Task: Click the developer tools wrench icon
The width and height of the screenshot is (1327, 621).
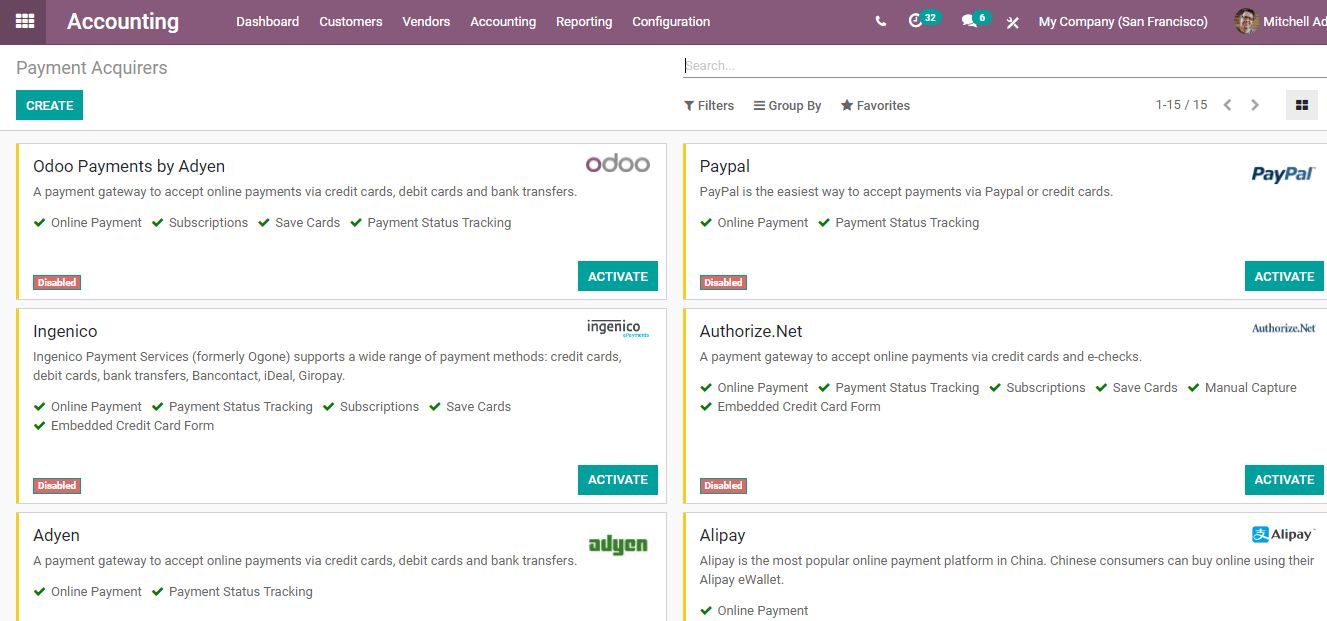Action: click(1012, 21)
